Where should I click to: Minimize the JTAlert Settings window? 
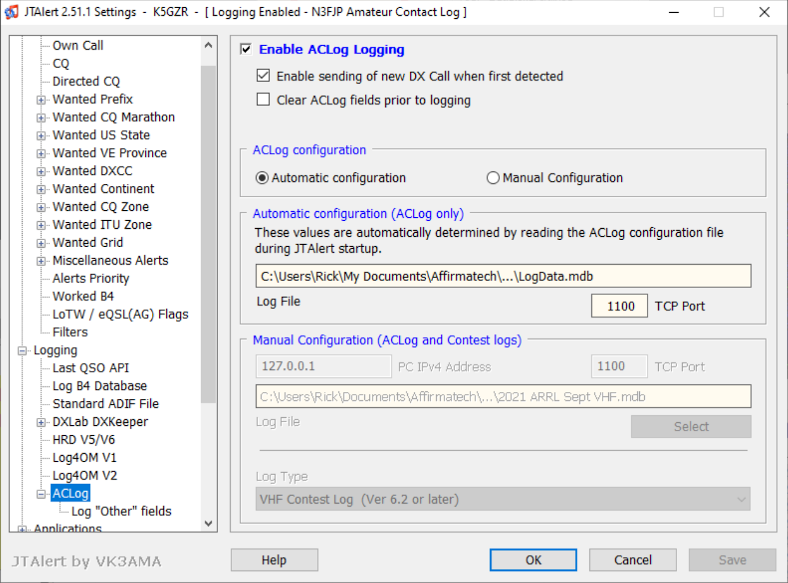(674, 12)
